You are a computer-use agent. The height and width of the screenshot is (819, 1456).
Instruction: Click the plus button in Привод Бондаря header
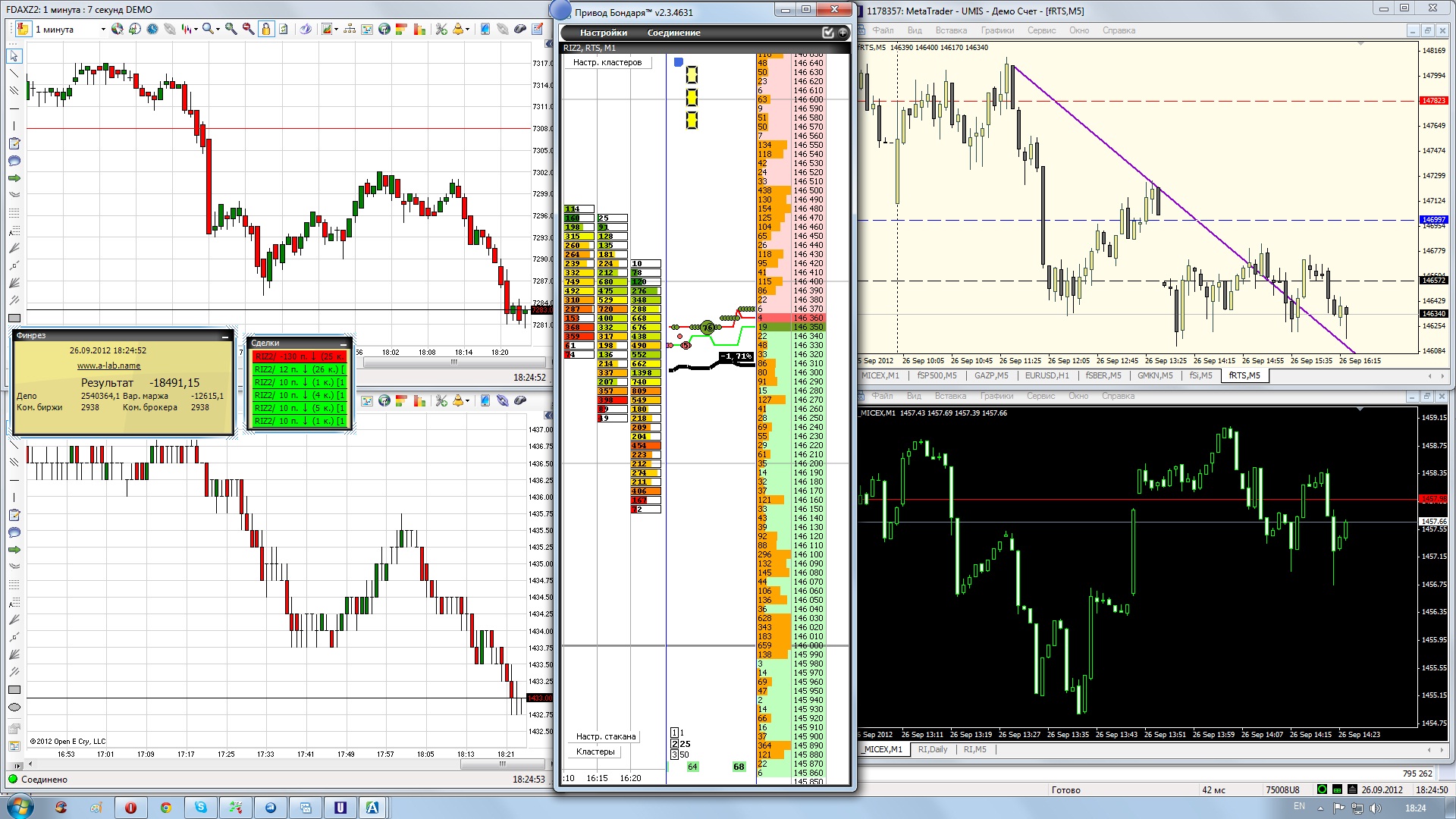click(x=843, y=33)
